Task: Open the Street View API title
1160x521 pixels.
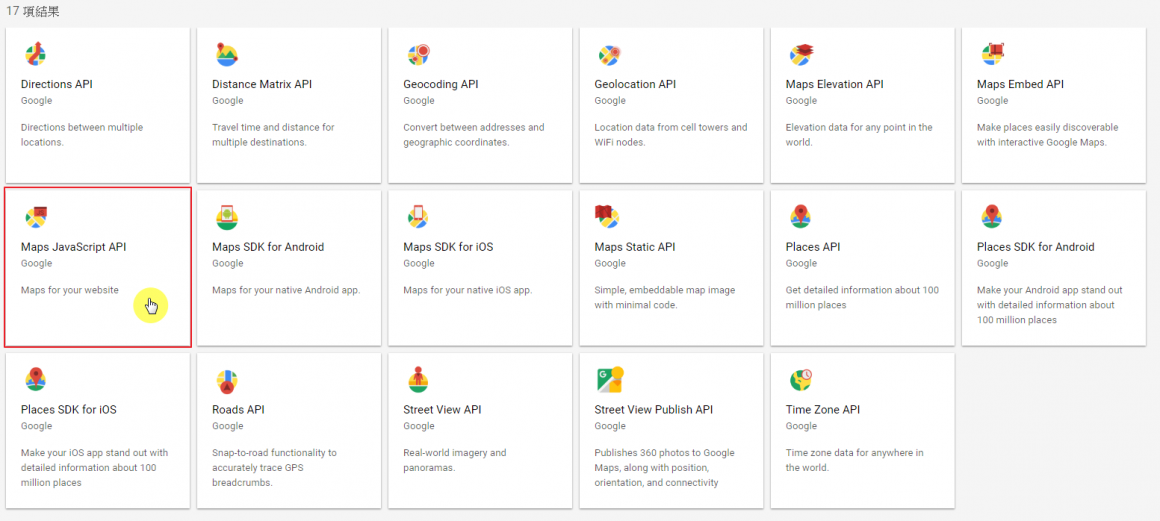Action: point(442,410)
